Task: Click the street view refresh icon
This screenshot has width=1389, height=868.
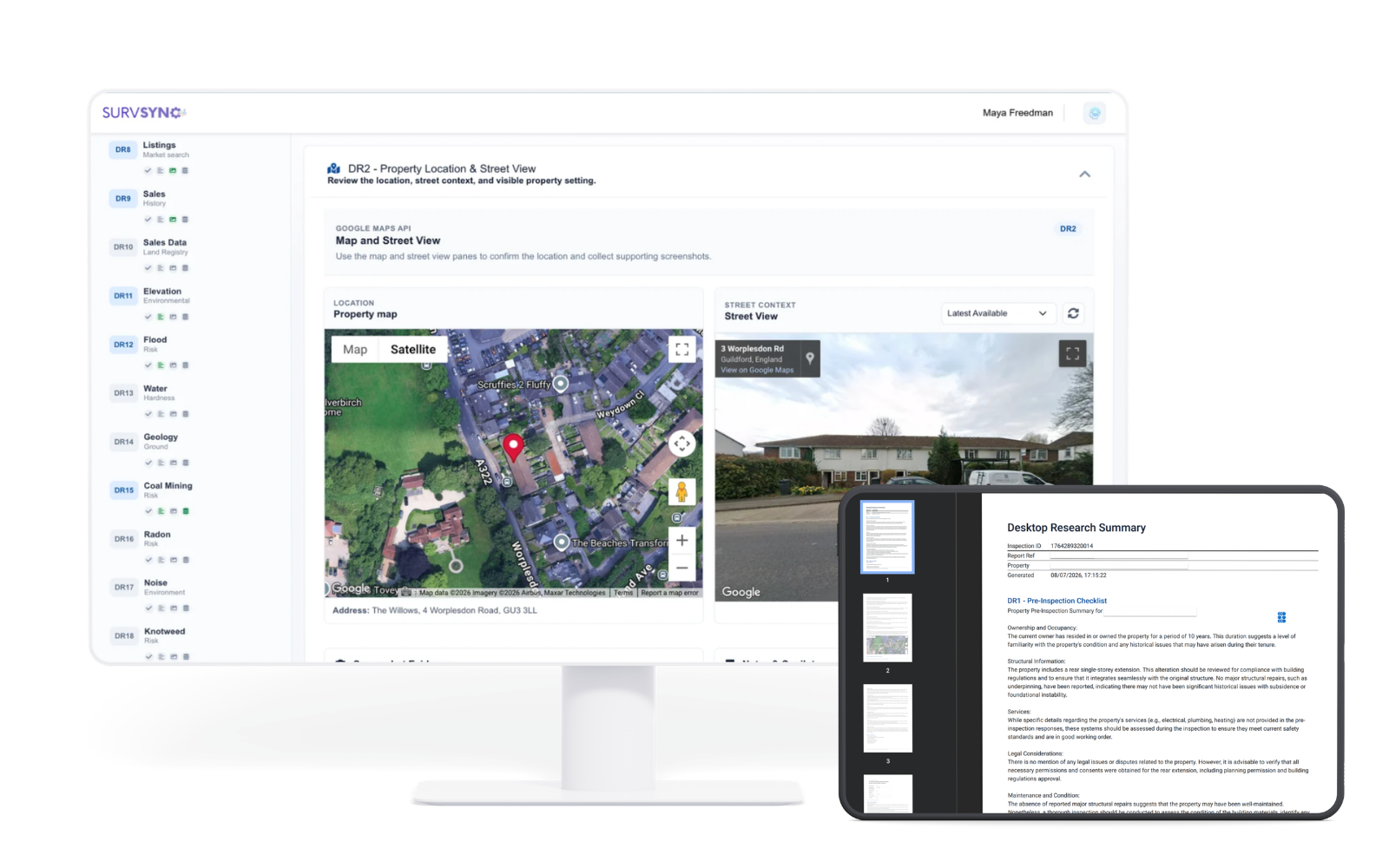Action: [x=1073, y=313]
